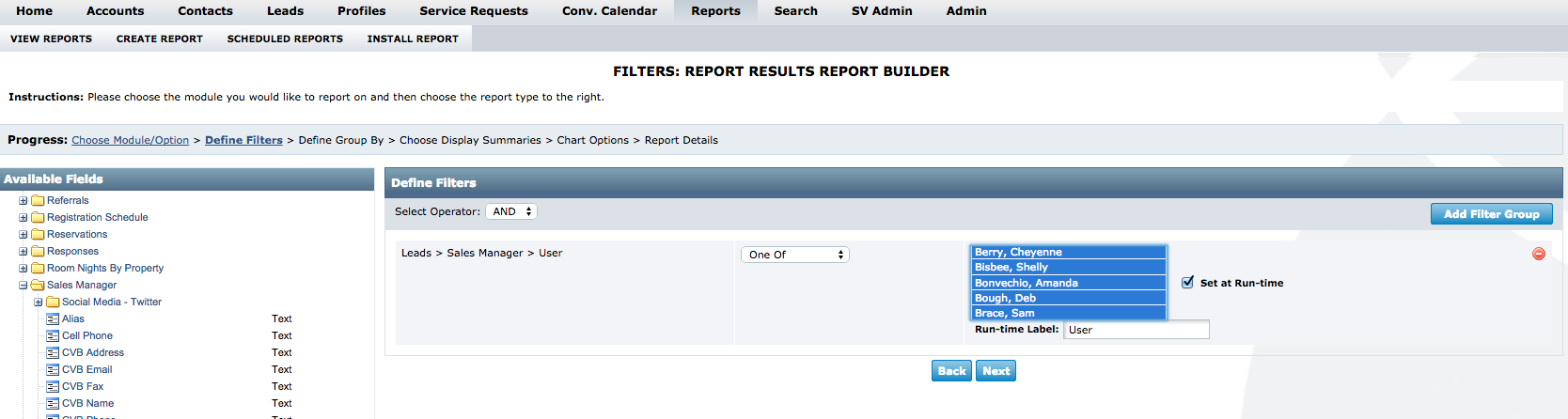Click the Add Filter Group button
This screenshot has height=419, width=1568.
tap(1492, 214)
